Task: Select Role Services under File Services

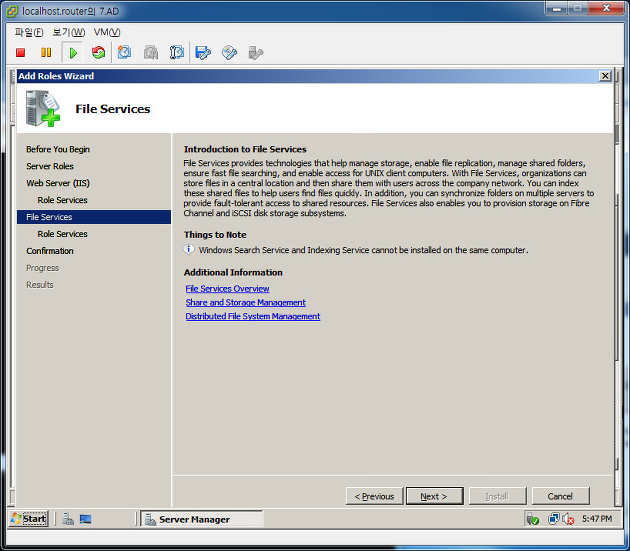Action: click(62, 234)
